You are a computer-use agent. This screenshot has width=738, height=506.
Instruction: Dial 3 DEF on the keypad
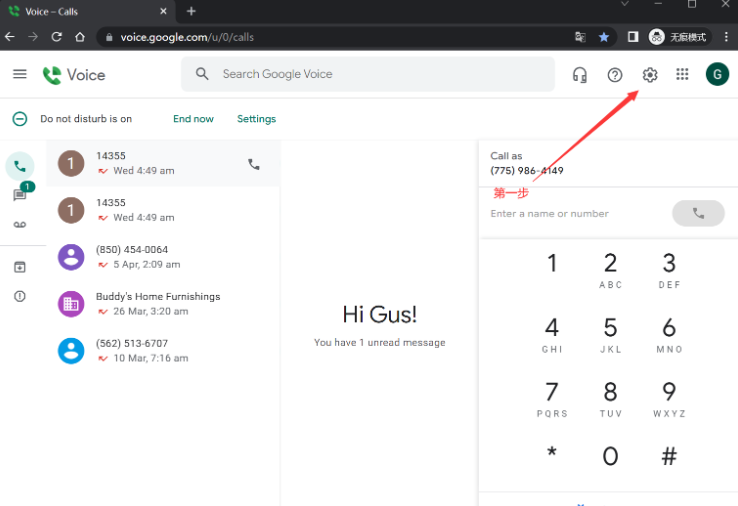pos(669,269)
